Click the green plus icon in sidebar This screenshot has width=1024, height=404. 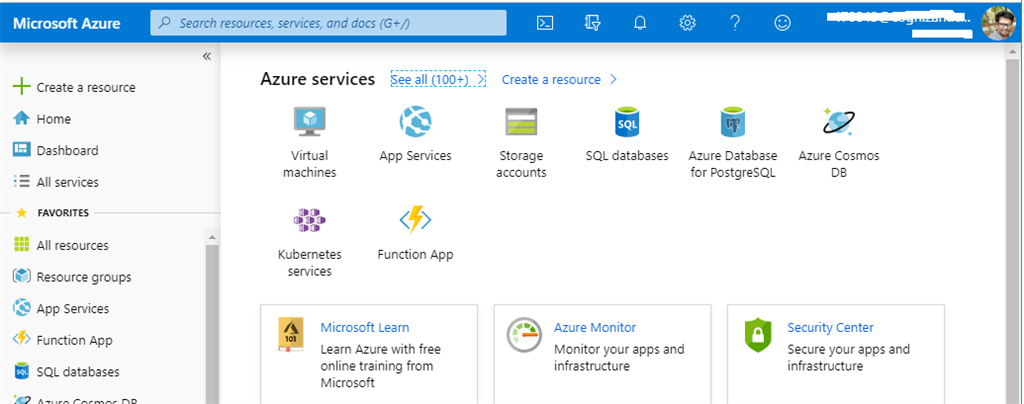tap(22, 87)
